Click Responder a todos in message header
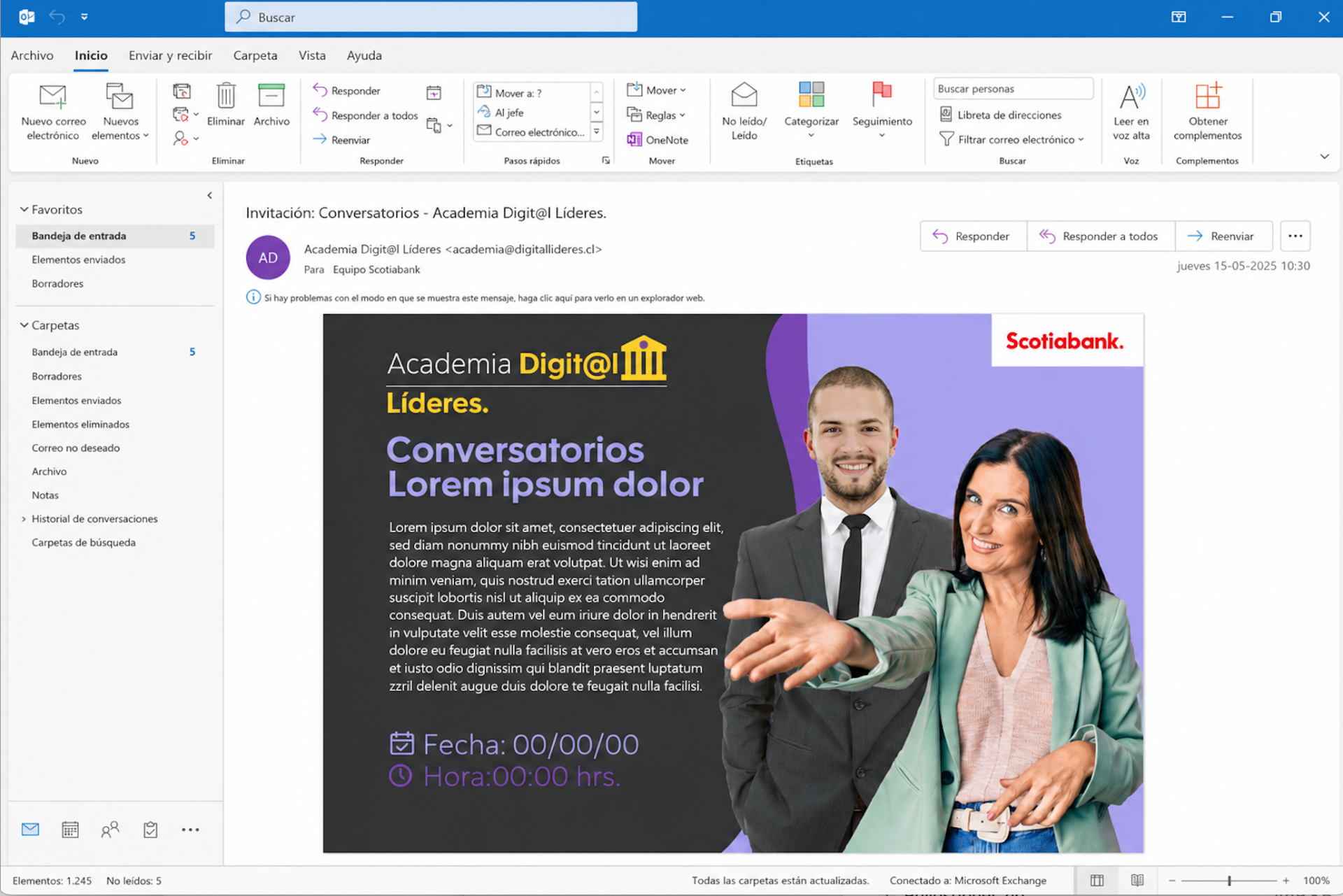 [1100, 236]
